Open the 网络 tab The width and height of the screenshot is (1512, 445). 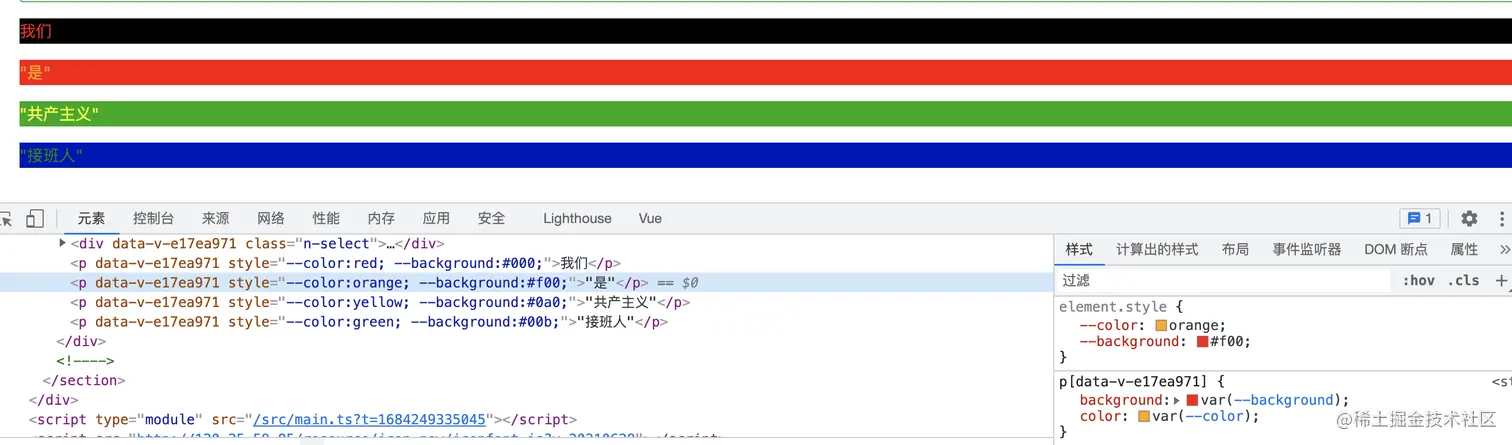click(x=271, y=218)
